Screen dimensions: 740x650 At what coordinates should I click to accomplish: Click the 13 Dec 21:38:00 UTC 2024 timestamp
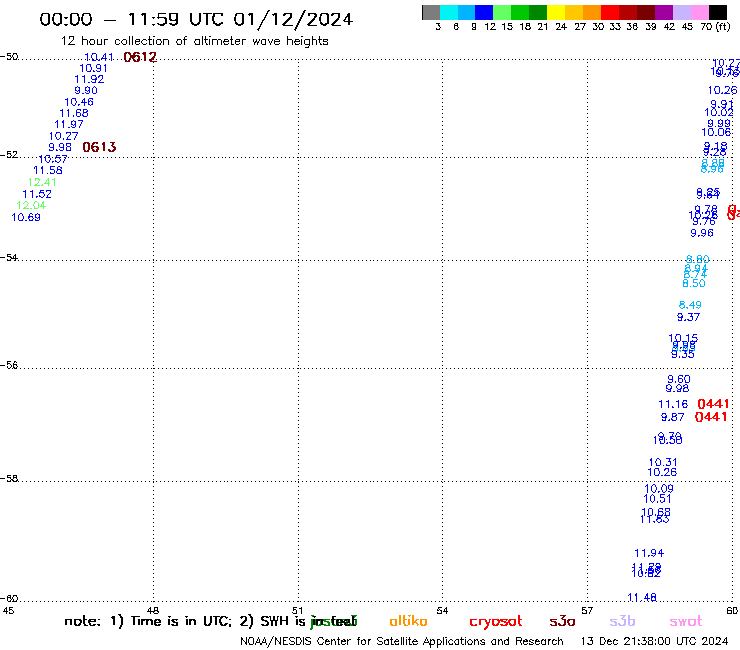(x=654, y=642)
